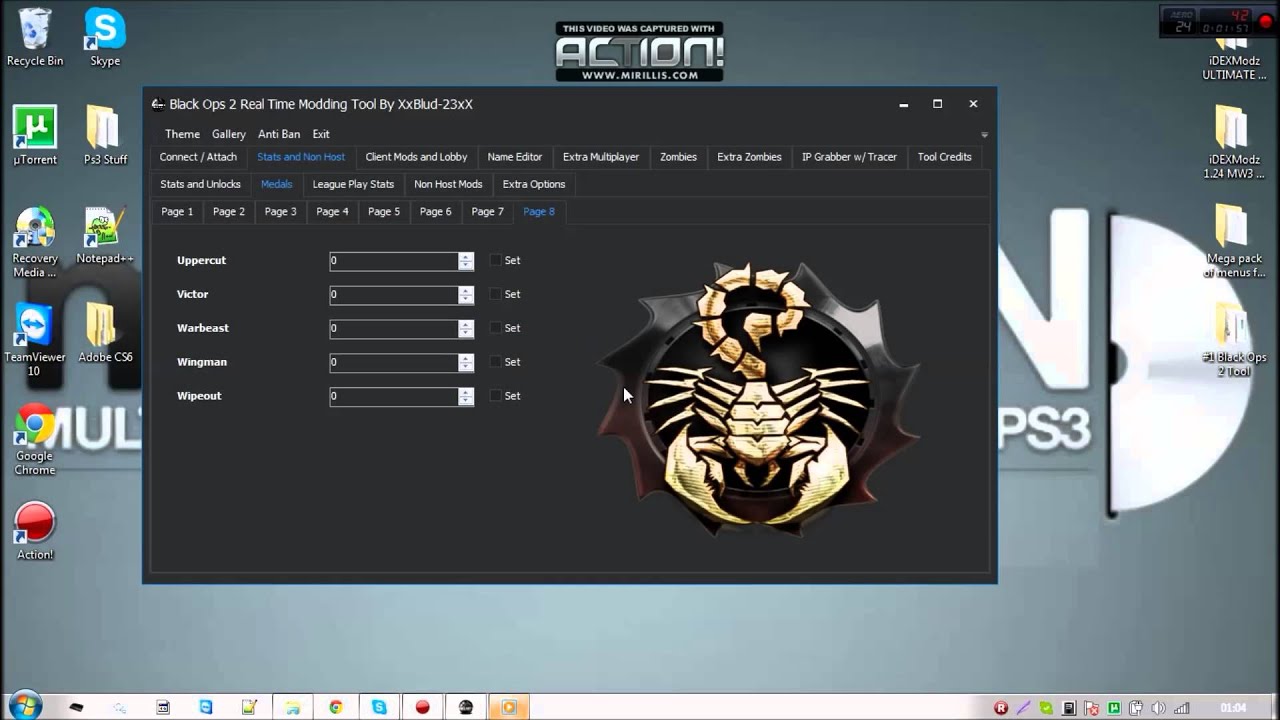Open Skype from the taskbar

379,707
